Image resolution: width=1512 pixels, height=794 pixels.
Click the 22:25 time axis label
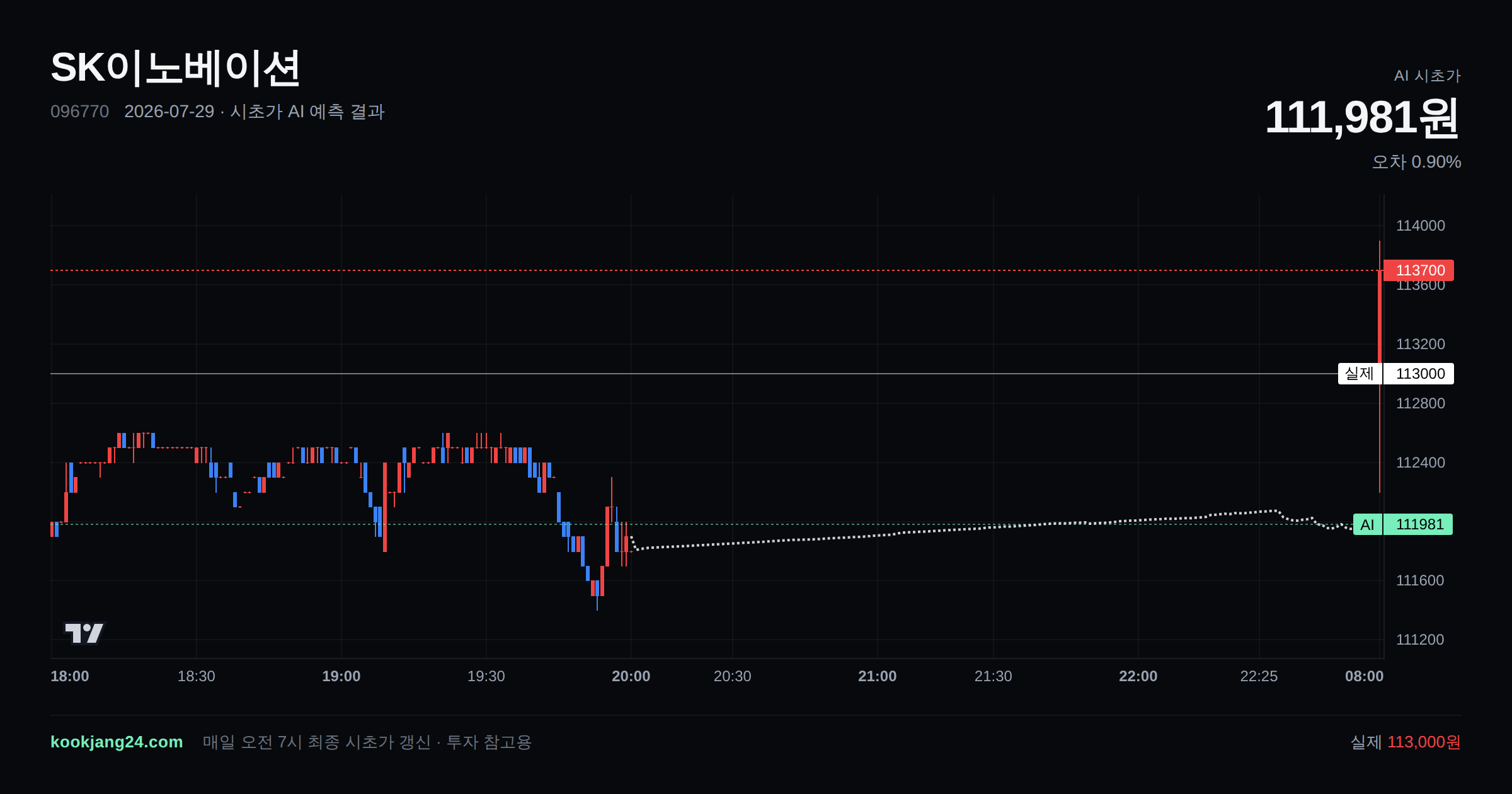1259,676
